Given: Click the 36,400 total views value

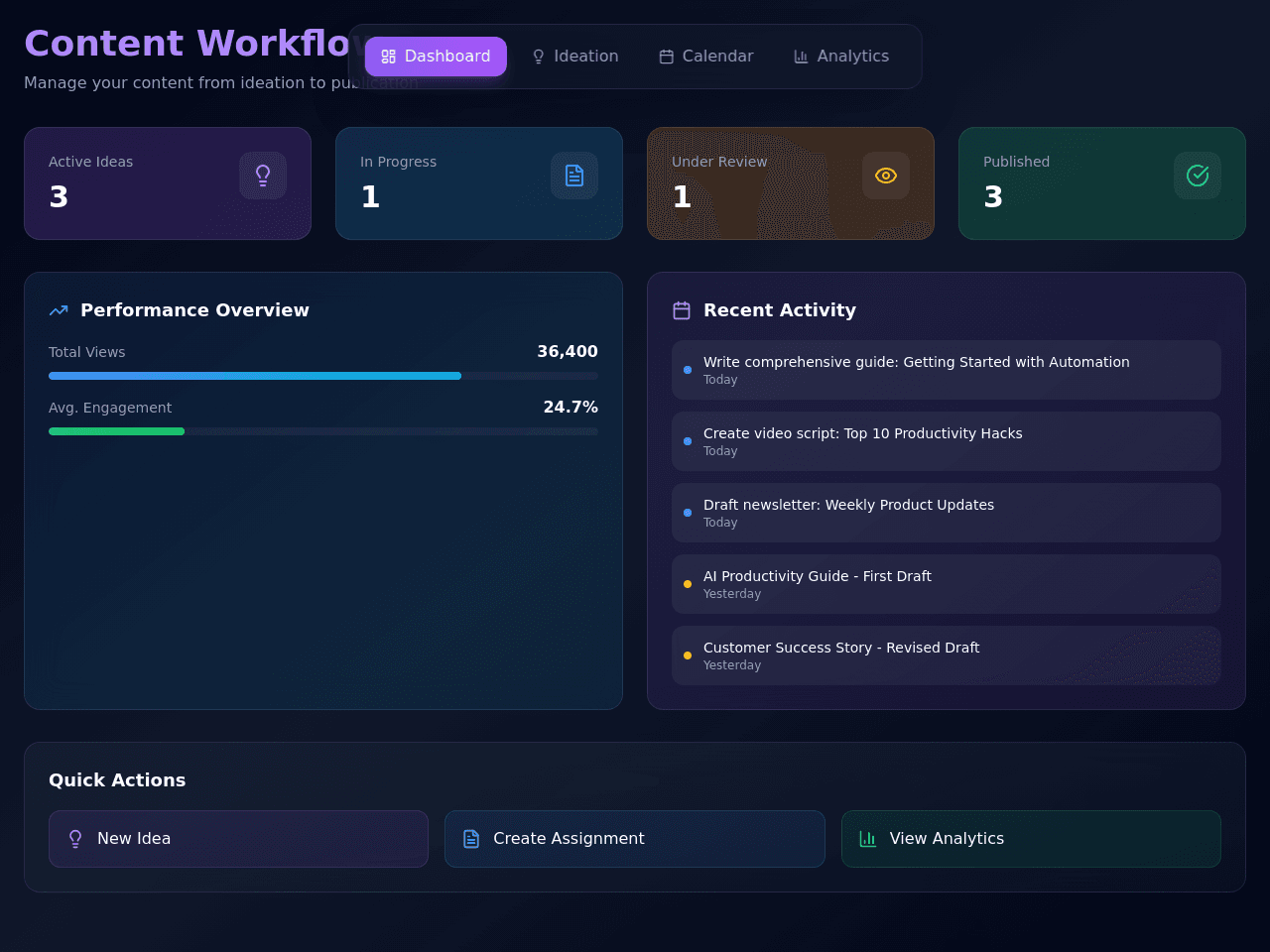Looking at the screenshot, I should [x=568, y=351].
